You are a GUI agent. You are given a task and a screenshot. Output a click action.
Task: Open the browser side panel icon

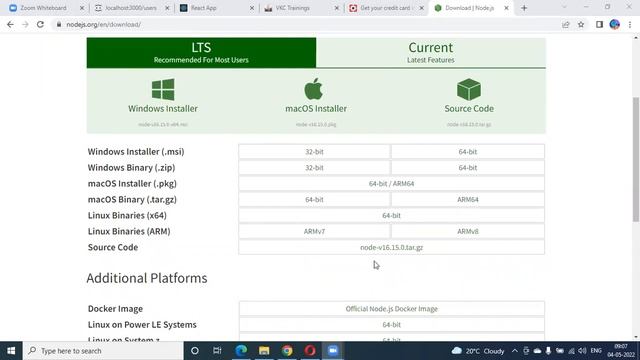coord(599,24)
